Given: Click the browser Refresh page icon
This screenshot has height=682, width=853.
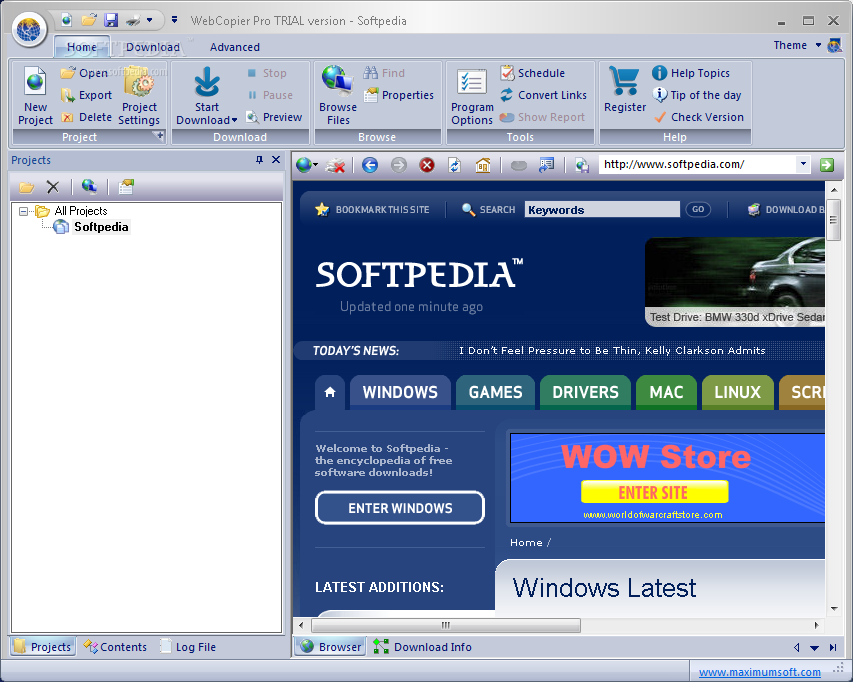Looking at the screenshot, I should 455,165.
